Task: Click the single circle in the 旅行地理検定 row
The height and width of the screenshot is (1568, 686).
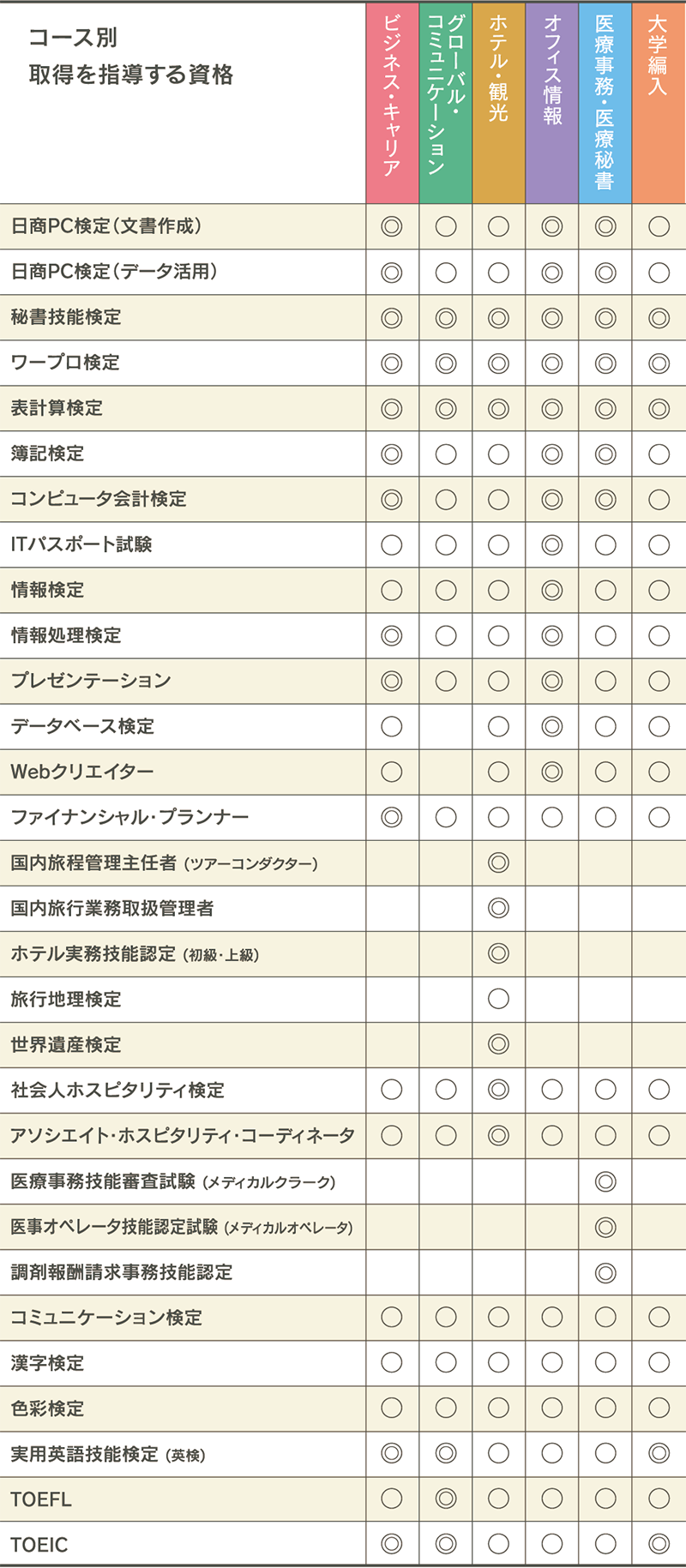Action: point(498,999)
